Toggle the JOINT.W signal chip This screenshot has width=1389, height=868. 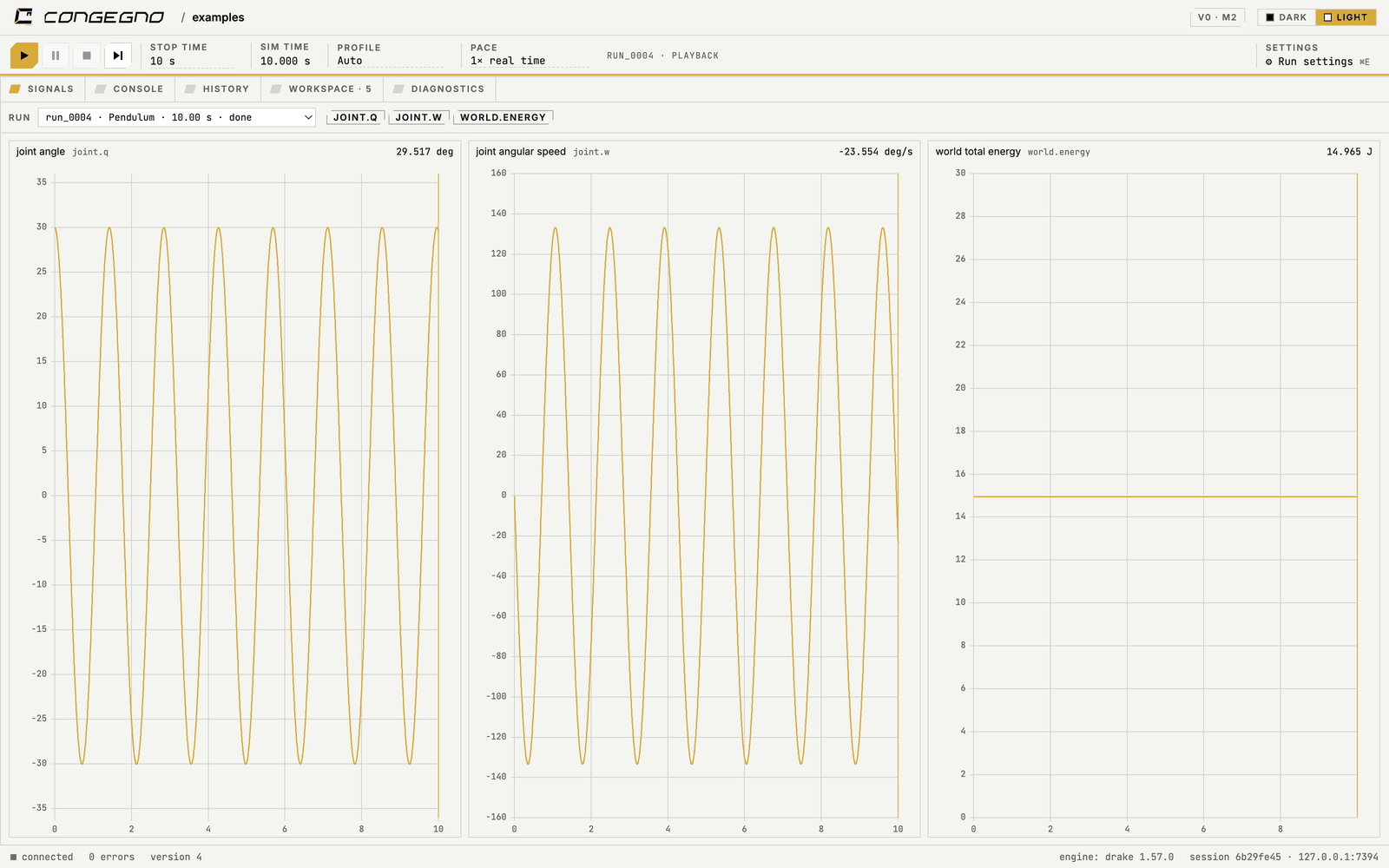[418, 117]
